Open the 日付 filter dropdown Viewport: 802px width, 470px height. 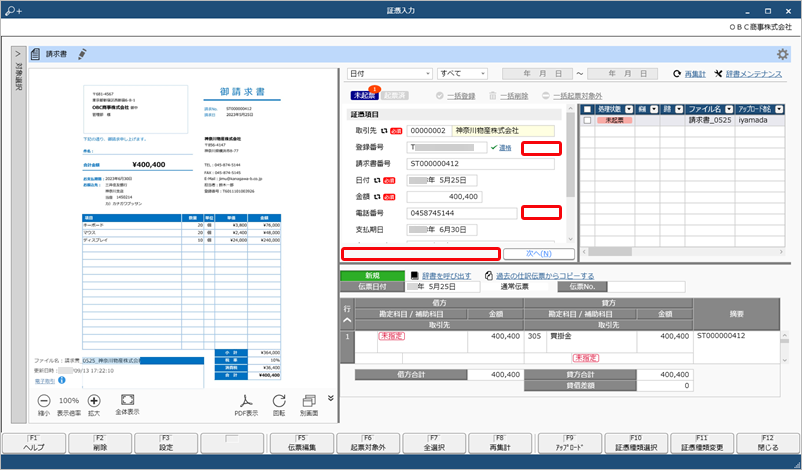[390, 74]
